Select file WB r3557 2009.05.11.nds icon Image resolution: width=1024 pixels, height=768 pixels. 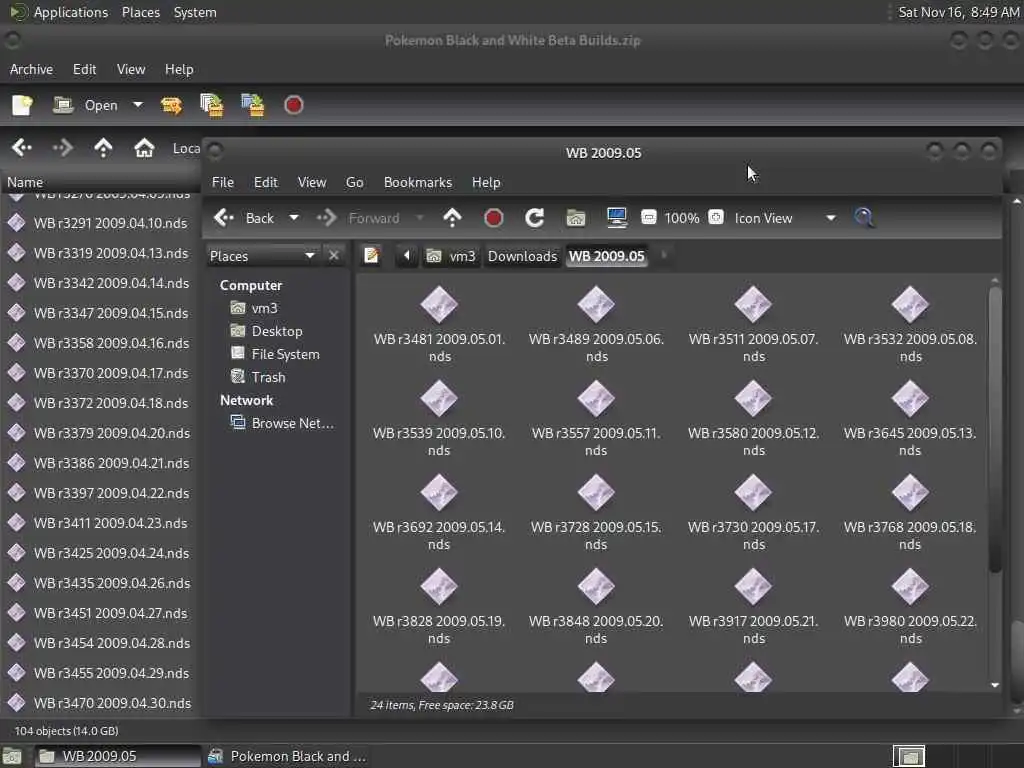(x=596, y=399)
